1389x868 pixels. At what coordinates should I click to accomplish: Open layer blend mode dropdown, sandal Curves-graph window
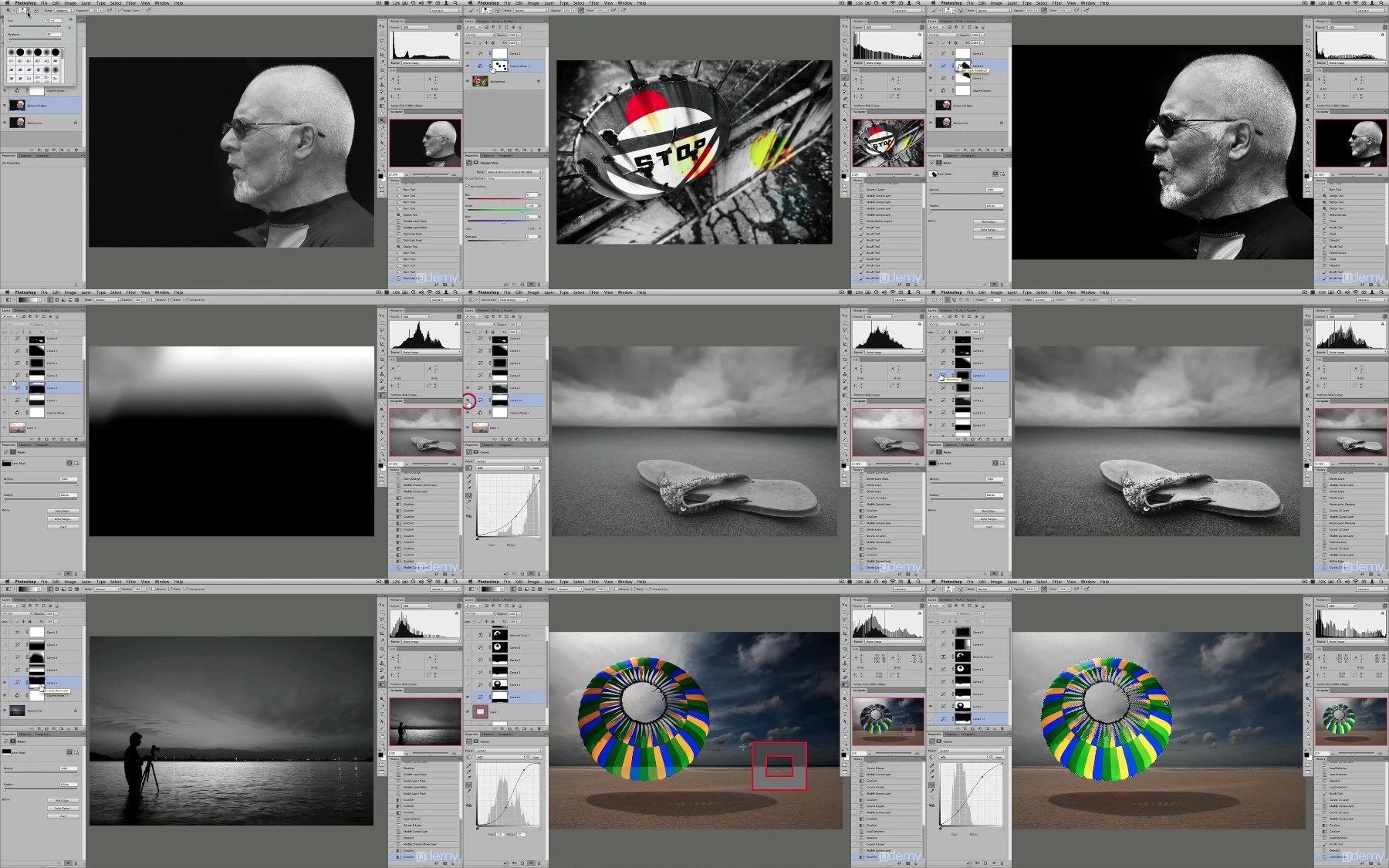480,324
